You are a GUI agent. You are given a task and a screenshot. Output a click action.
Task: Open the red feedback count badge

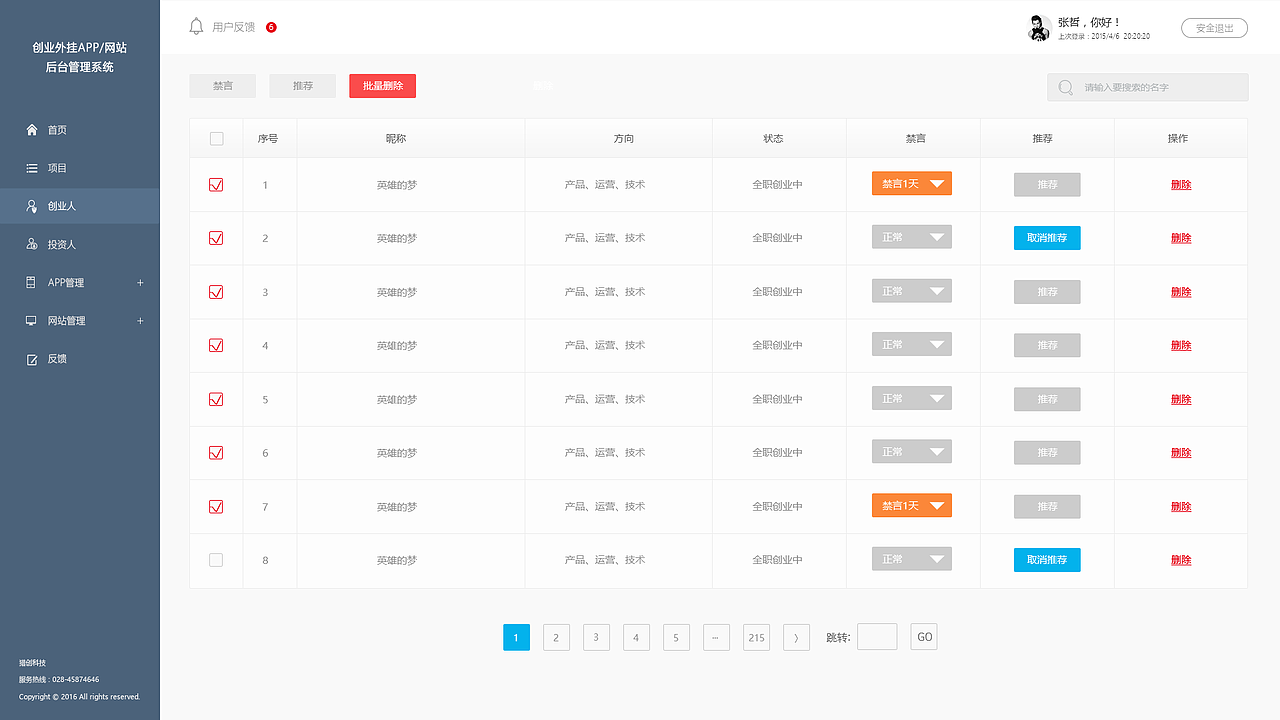(x=271, y=27)
